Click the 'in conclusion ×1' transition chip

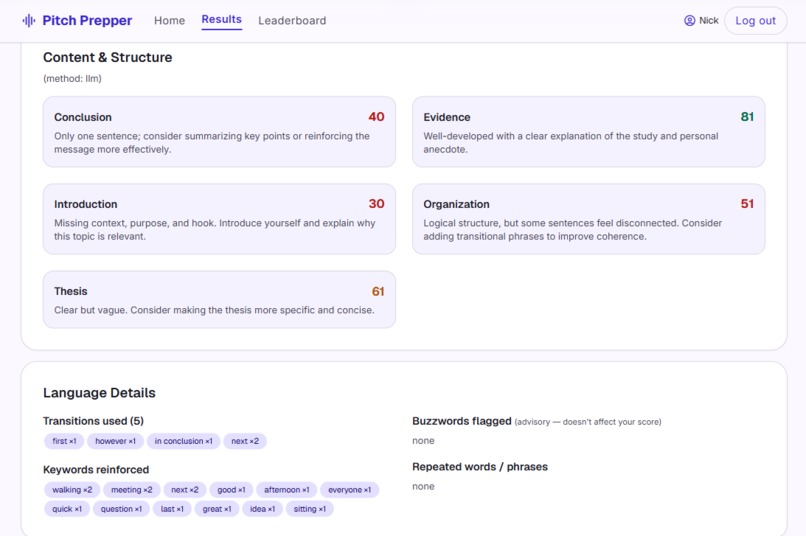point(184,441)
